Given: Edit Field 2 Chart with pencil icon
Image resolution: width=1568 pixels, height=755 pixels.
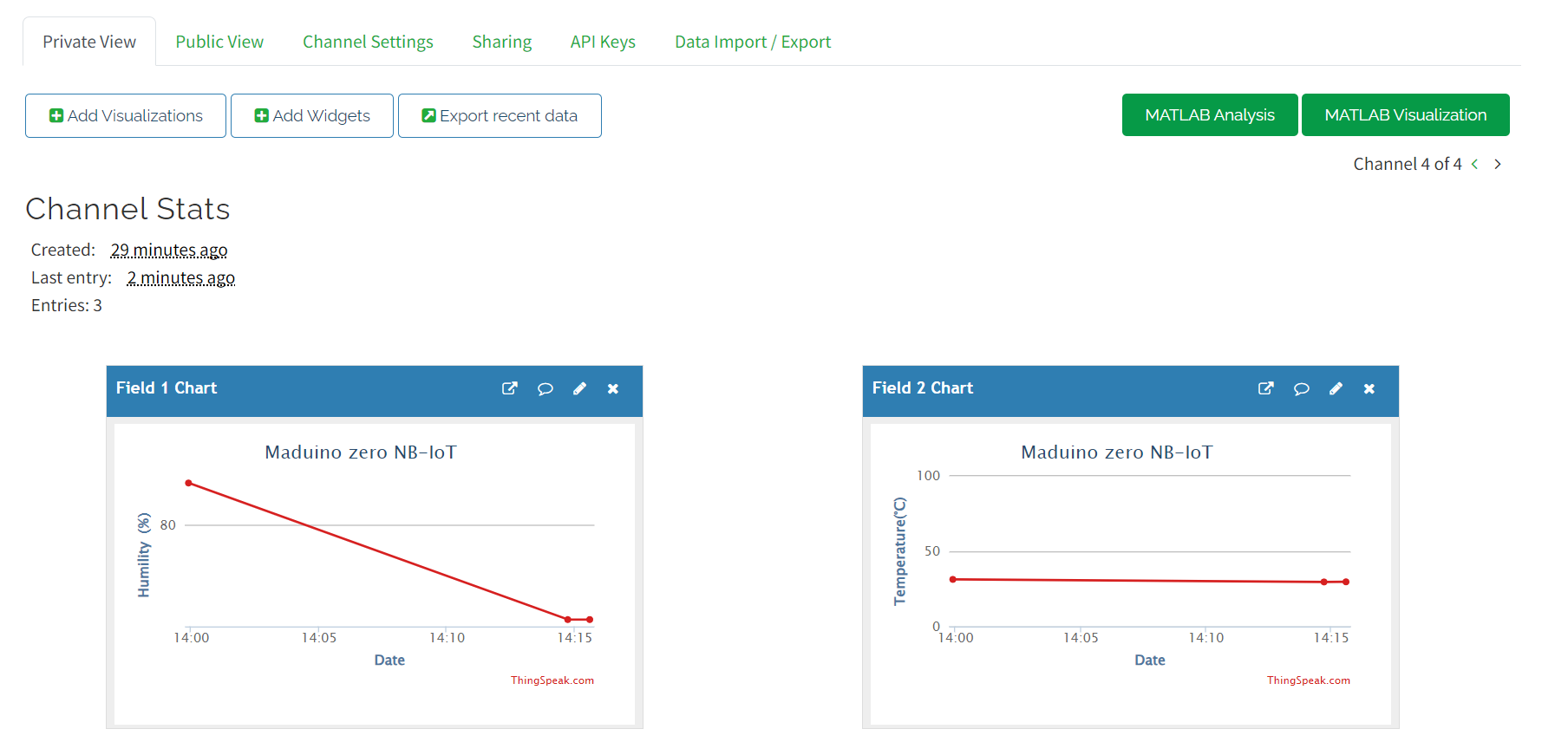Looking at the screenshot, I should click(1336, 388).
